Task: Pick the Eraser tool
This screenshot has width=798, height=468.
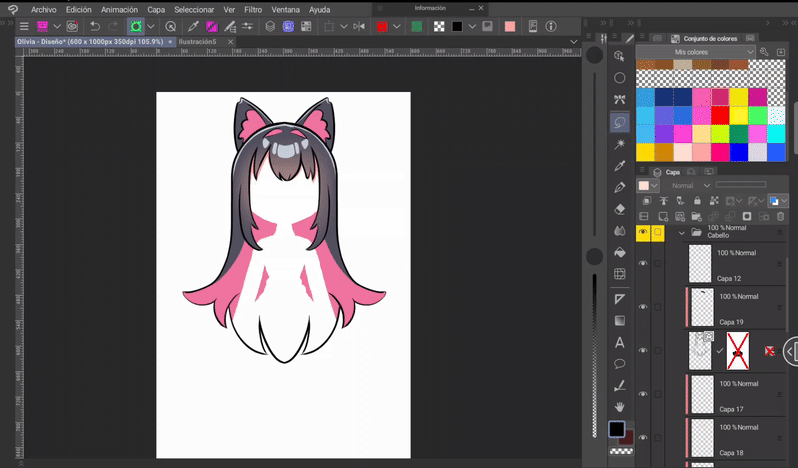Action: click(x=620, y=209)
